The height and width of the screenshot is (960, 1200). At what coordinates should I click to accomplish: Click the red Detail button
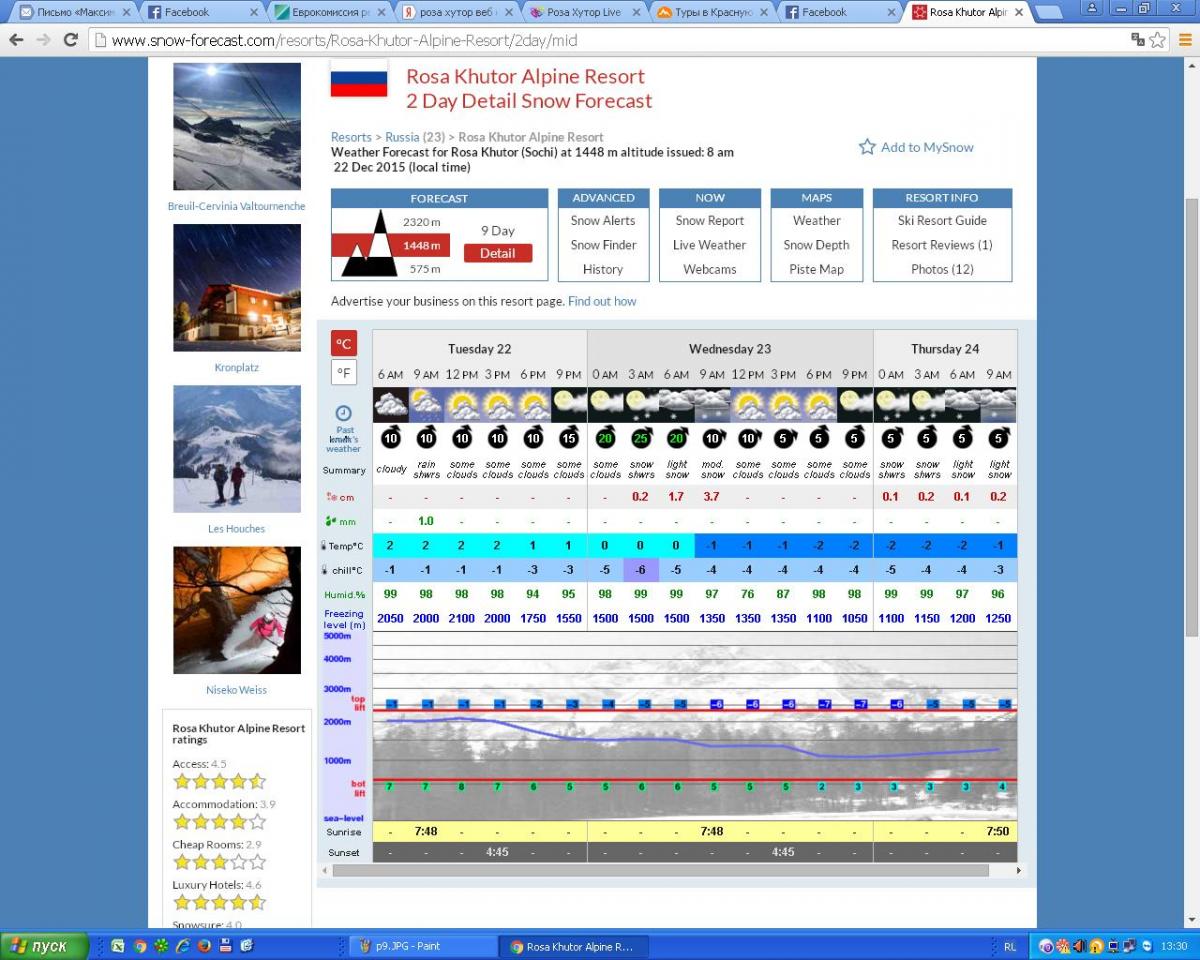(498, 253)
